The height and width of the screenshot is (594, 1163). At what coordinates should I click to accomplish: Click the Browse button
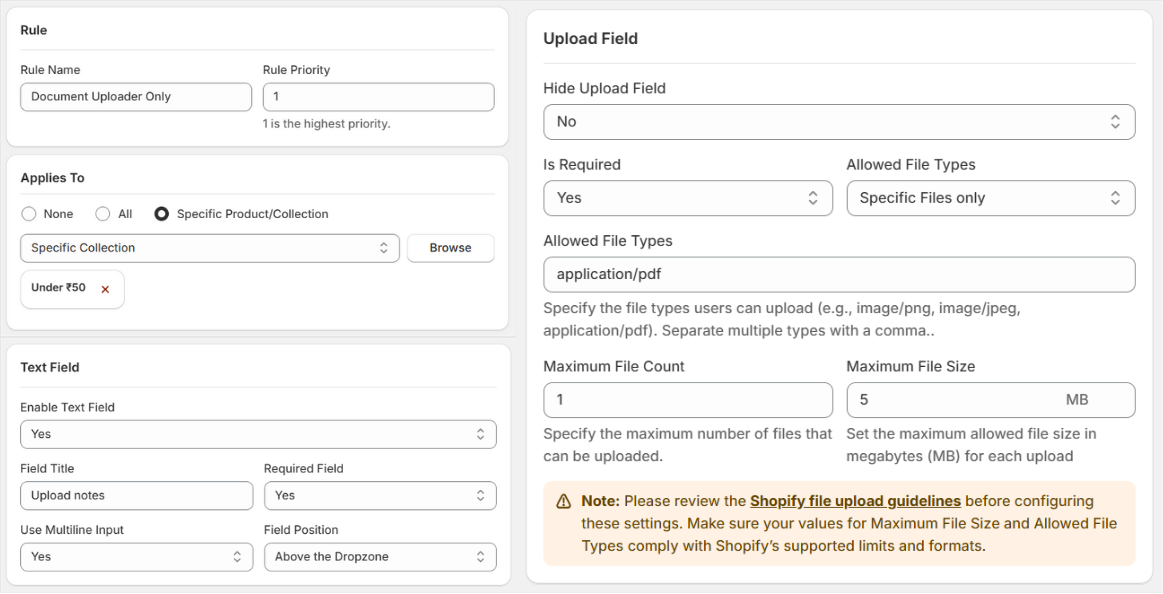click(450, 248)
